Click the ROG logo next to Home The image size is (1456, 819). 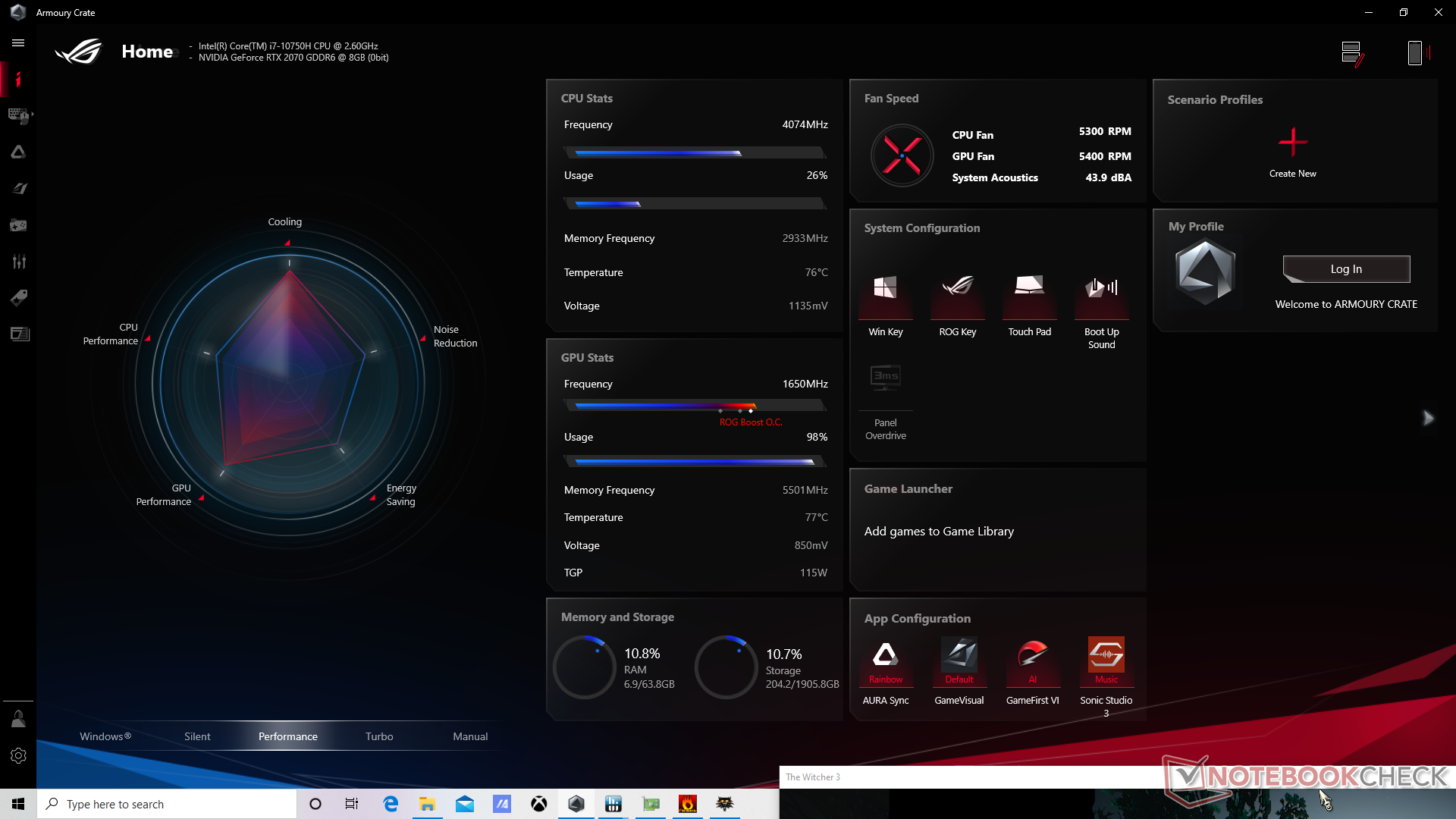pyautogui.click(x=79, y=52)
